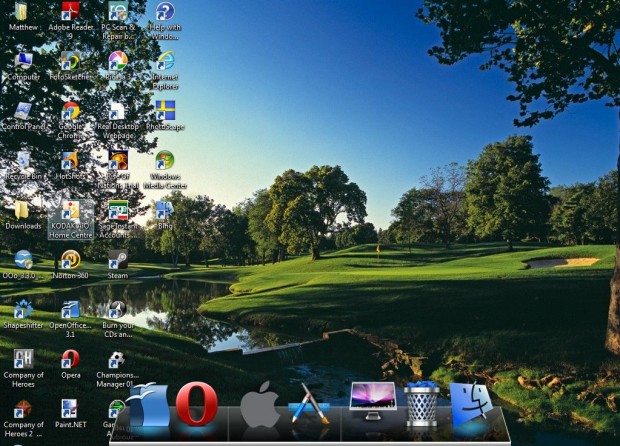Click the Apple logo in the dock
The image size is (620, 446).
(x=259, y=403)
